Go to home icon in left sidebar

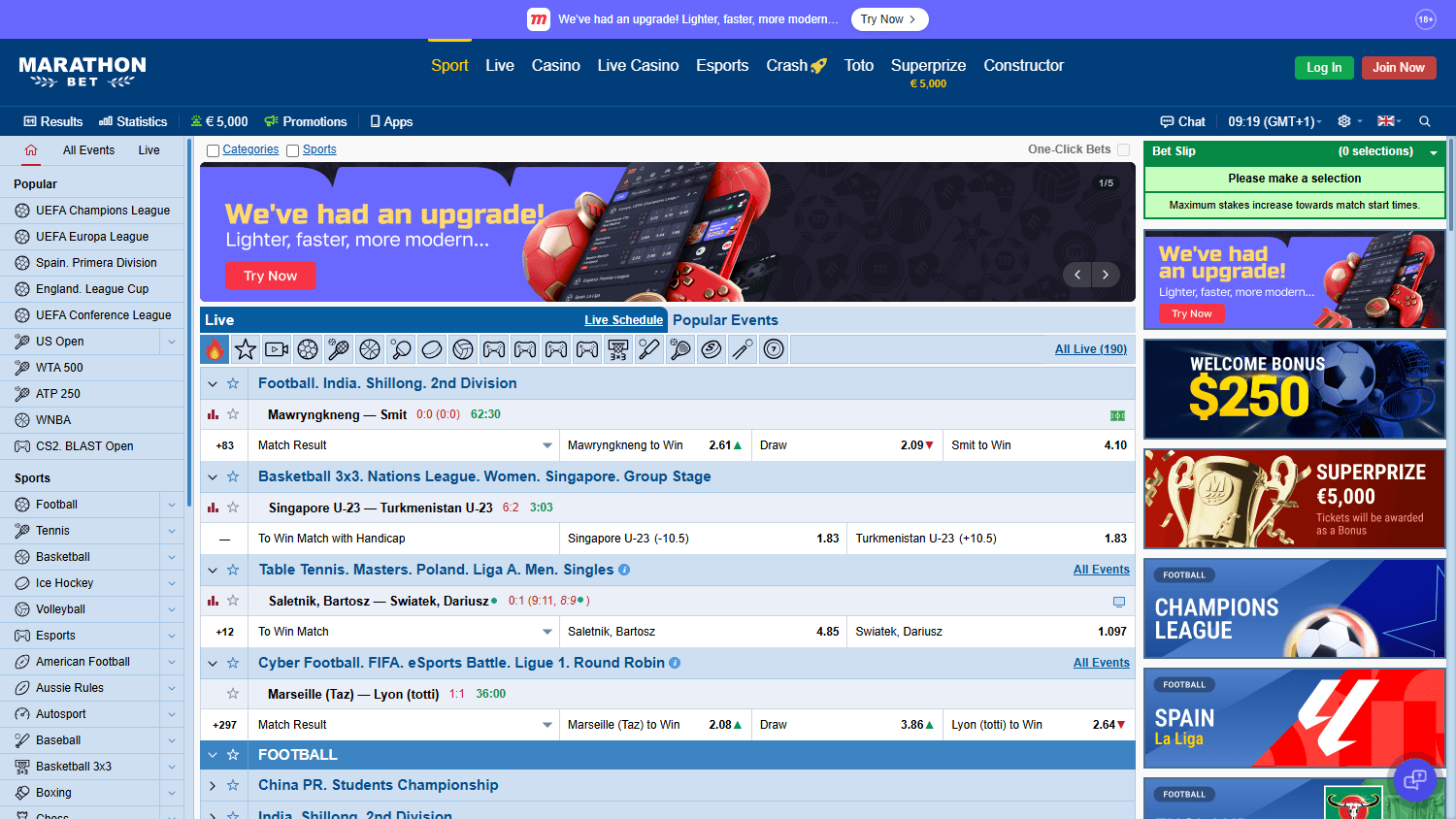click(31, 150)
